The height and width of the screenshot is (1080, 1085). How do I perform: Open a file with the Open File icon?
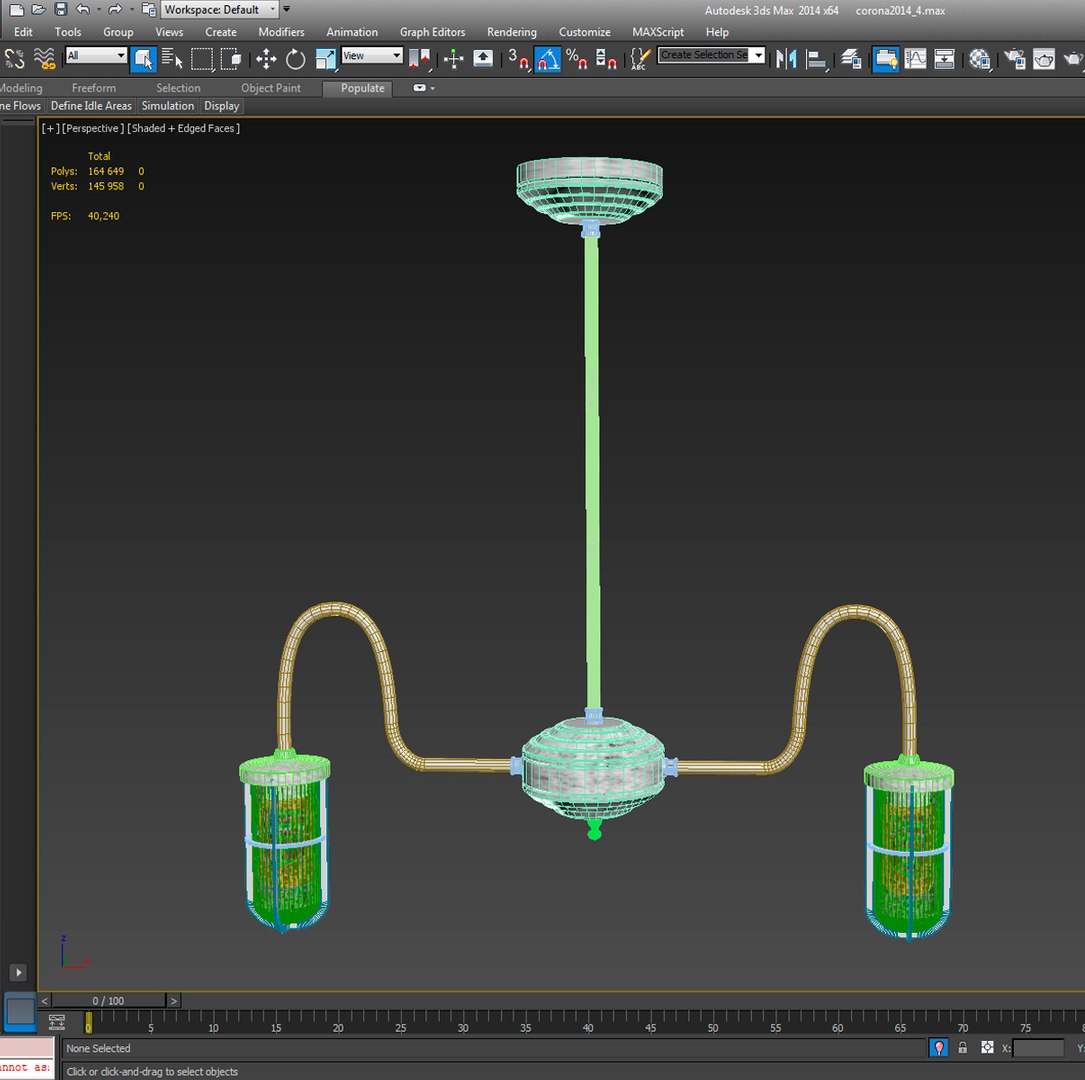tap(39, 10)
